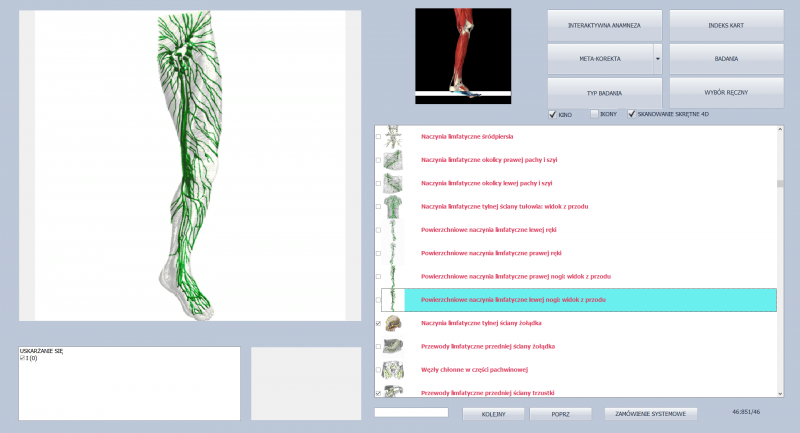Select torso back wall lymph vessels icon
Viewport: 800px width, 433px height.
click(395, 206)
